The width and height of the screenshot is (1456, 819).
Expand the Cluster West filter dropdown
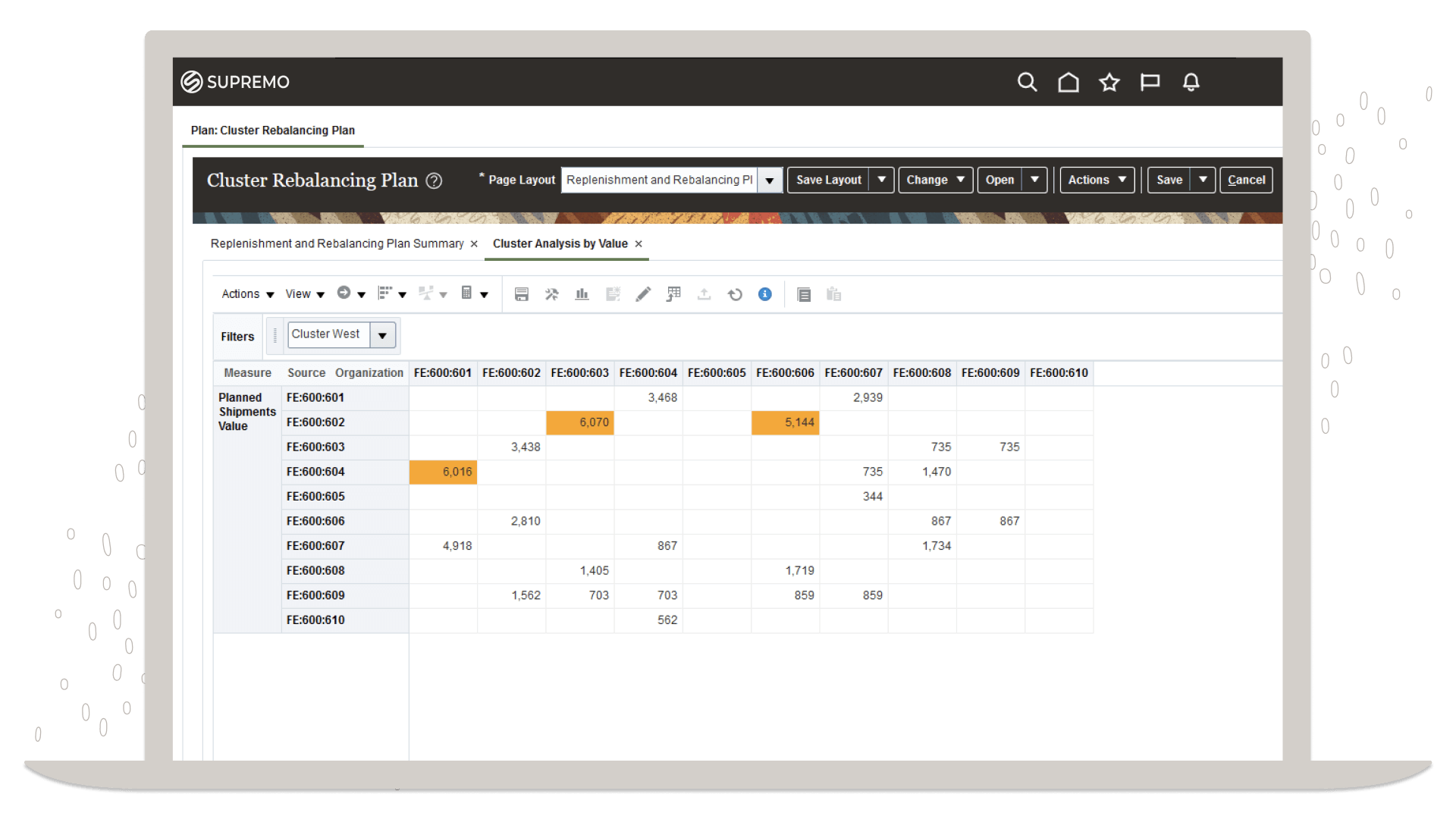coord(382,335)
